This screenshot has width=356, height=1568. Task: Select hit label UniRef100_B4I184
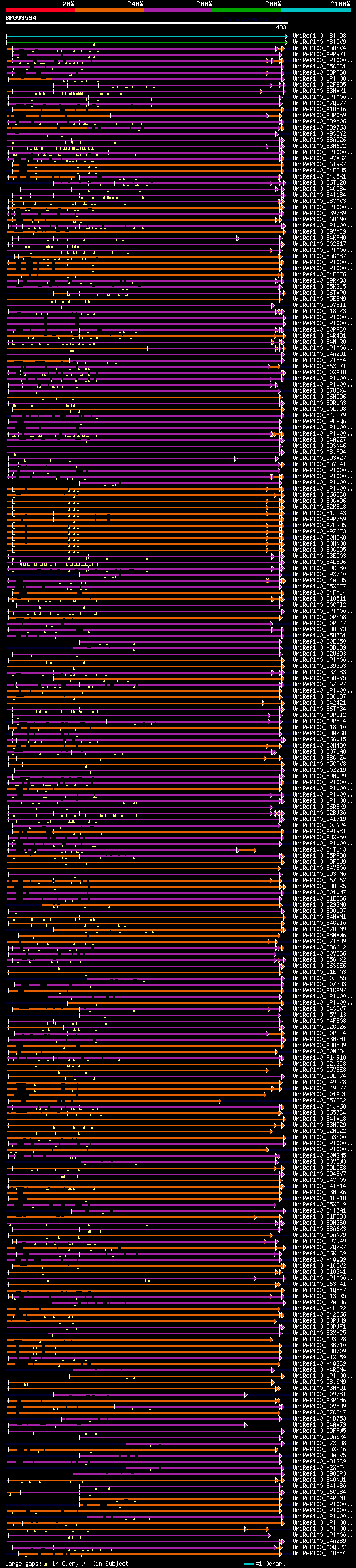click(x=319, y=195)
